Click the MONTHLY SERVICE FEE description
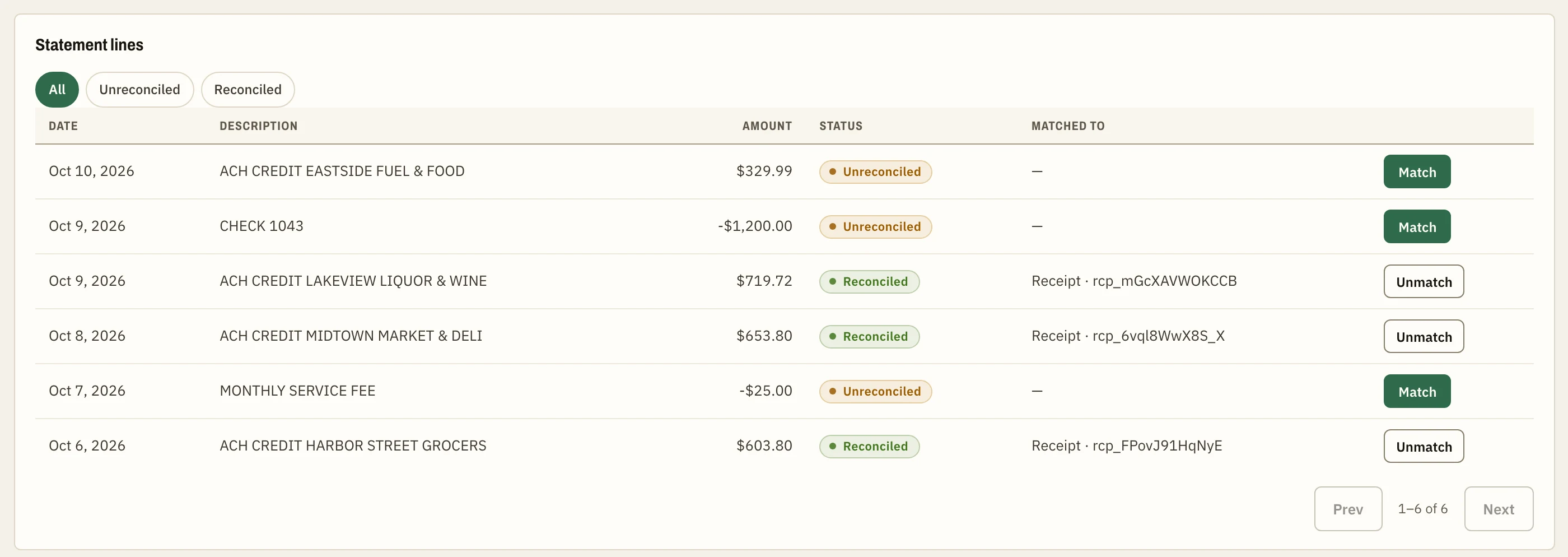 click(x=298, y=391)
